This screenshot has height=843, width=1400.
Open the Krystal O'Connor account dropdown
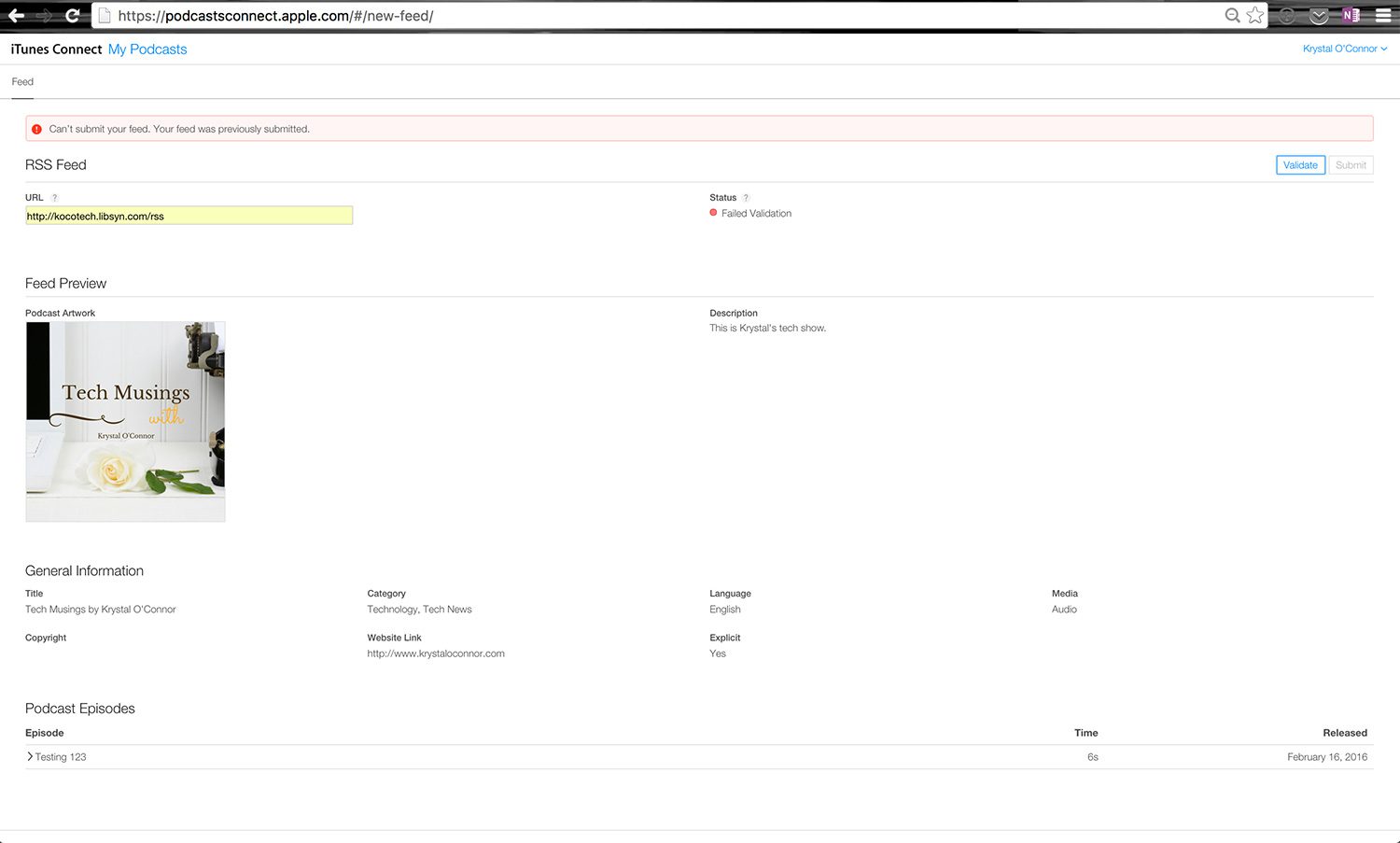pos(1345,49)
